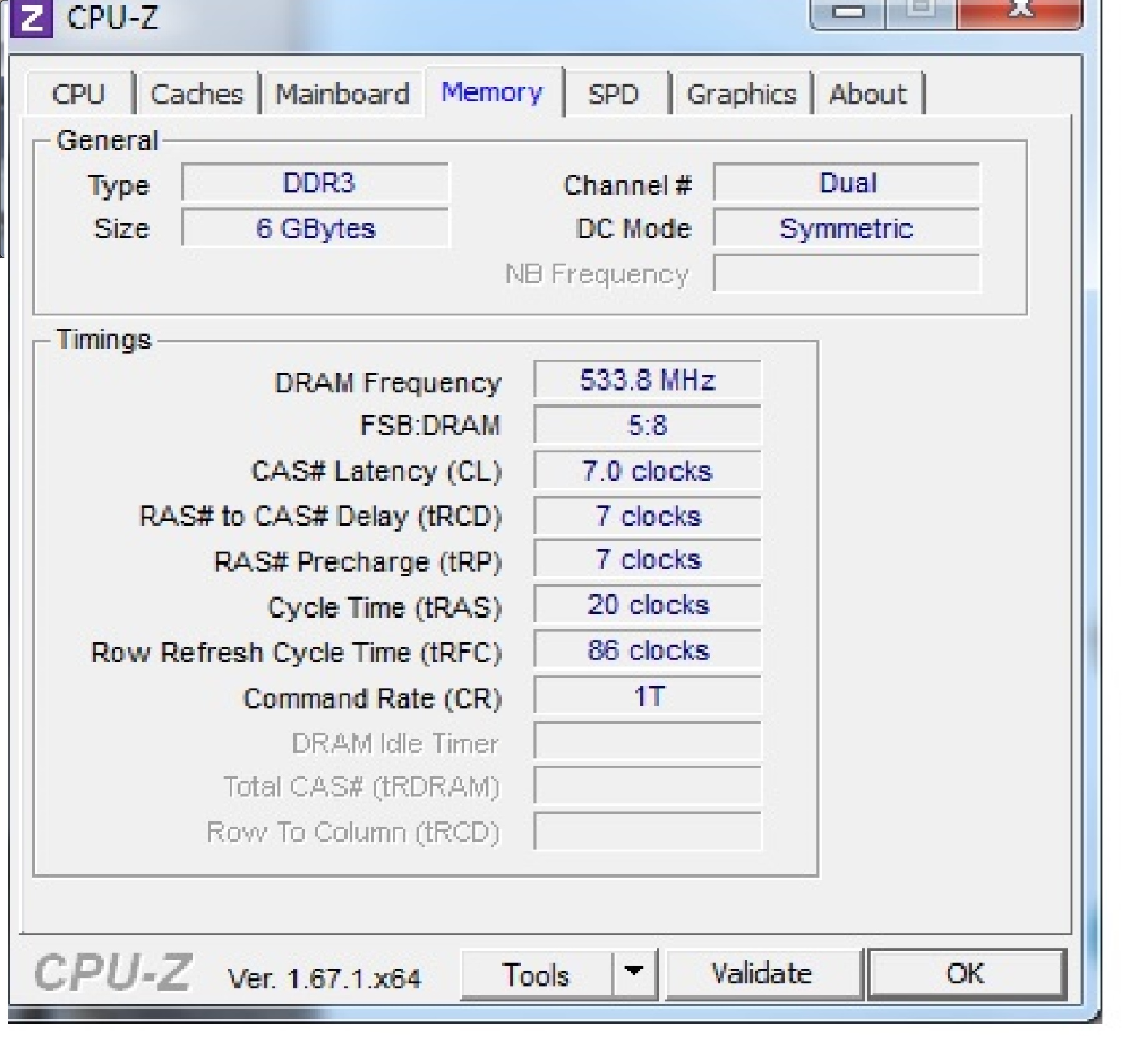Screen dimensions: 1148x1057
Task: Select the DDR3 memory type value
Action: pyautogui.click(x=315, y=182)
